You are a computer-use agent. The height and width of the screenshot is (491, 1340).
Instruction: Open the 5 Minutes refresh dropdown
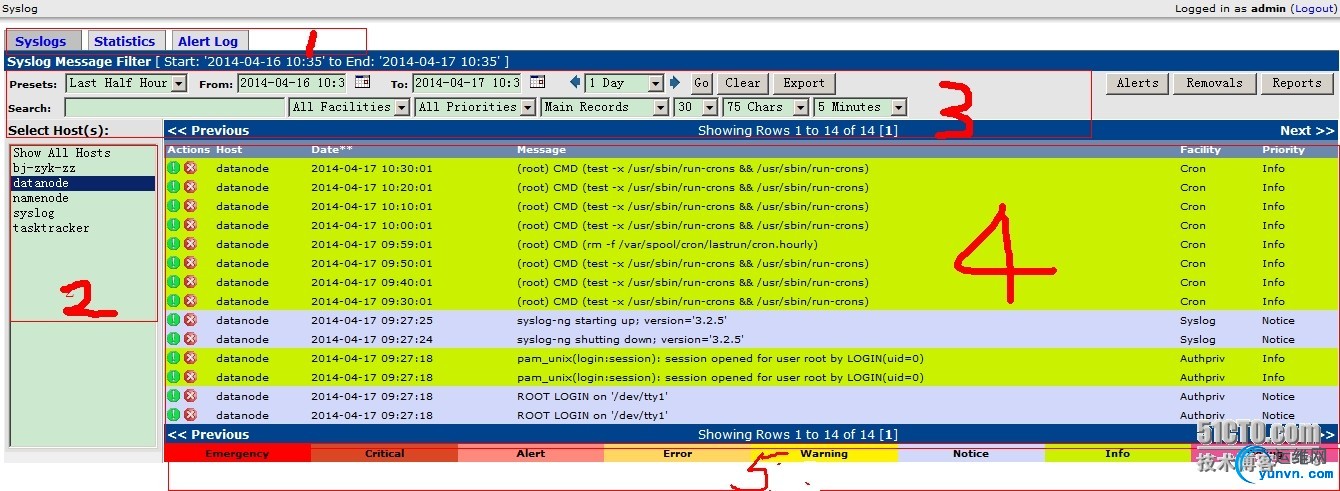point(860,107)
